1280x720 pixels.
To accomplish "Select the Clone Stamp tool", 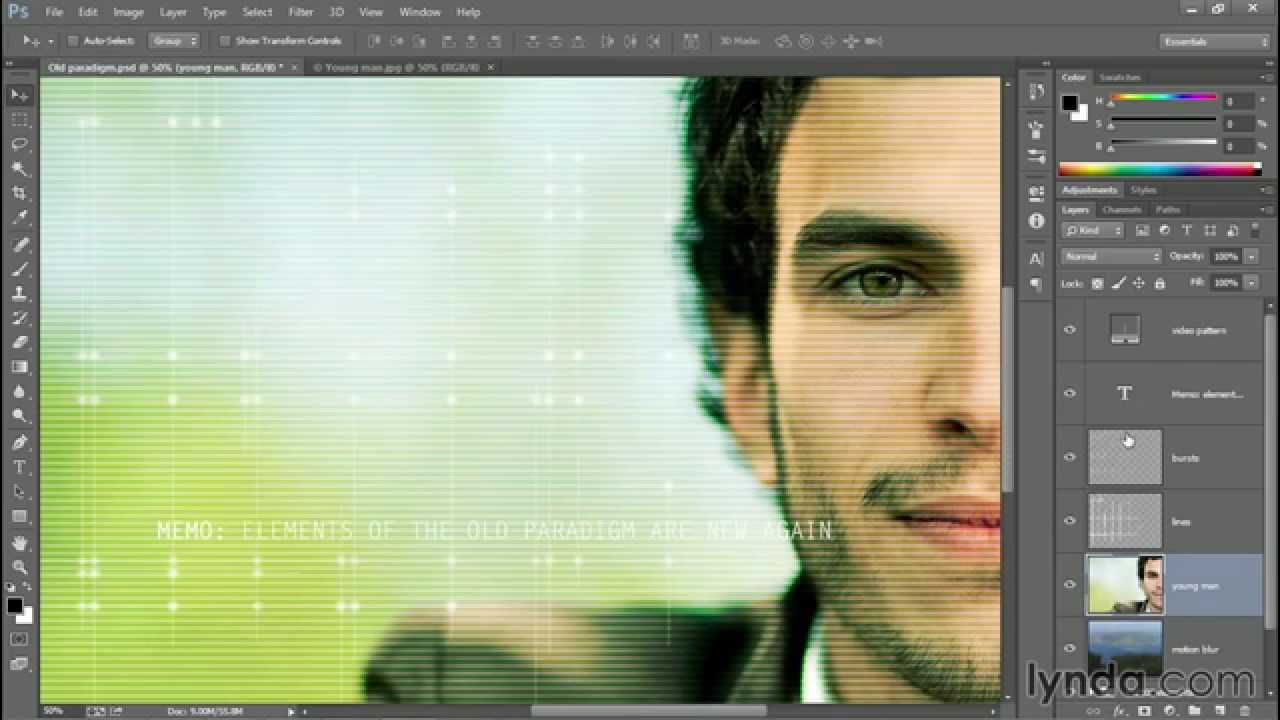I will [x=19, y=294].
